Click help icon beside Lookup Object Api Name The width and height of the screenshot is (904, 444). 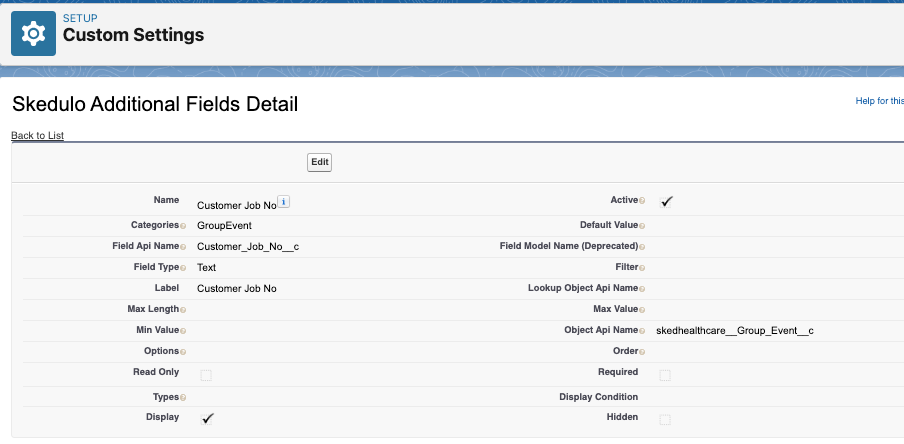[642, 289]
